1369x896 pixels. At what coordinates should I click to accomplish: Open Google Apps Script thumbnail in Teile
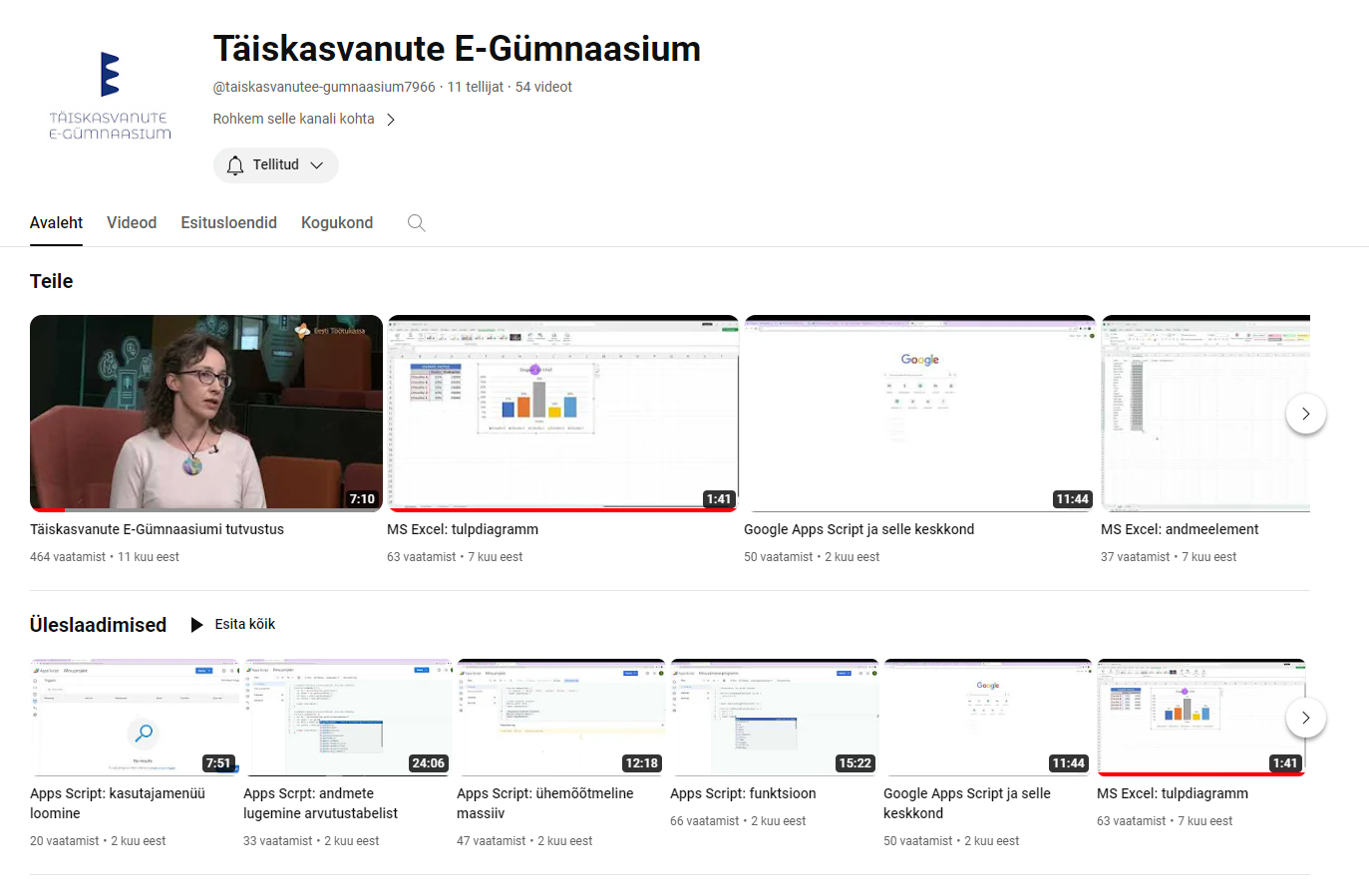tap(919, 413)
